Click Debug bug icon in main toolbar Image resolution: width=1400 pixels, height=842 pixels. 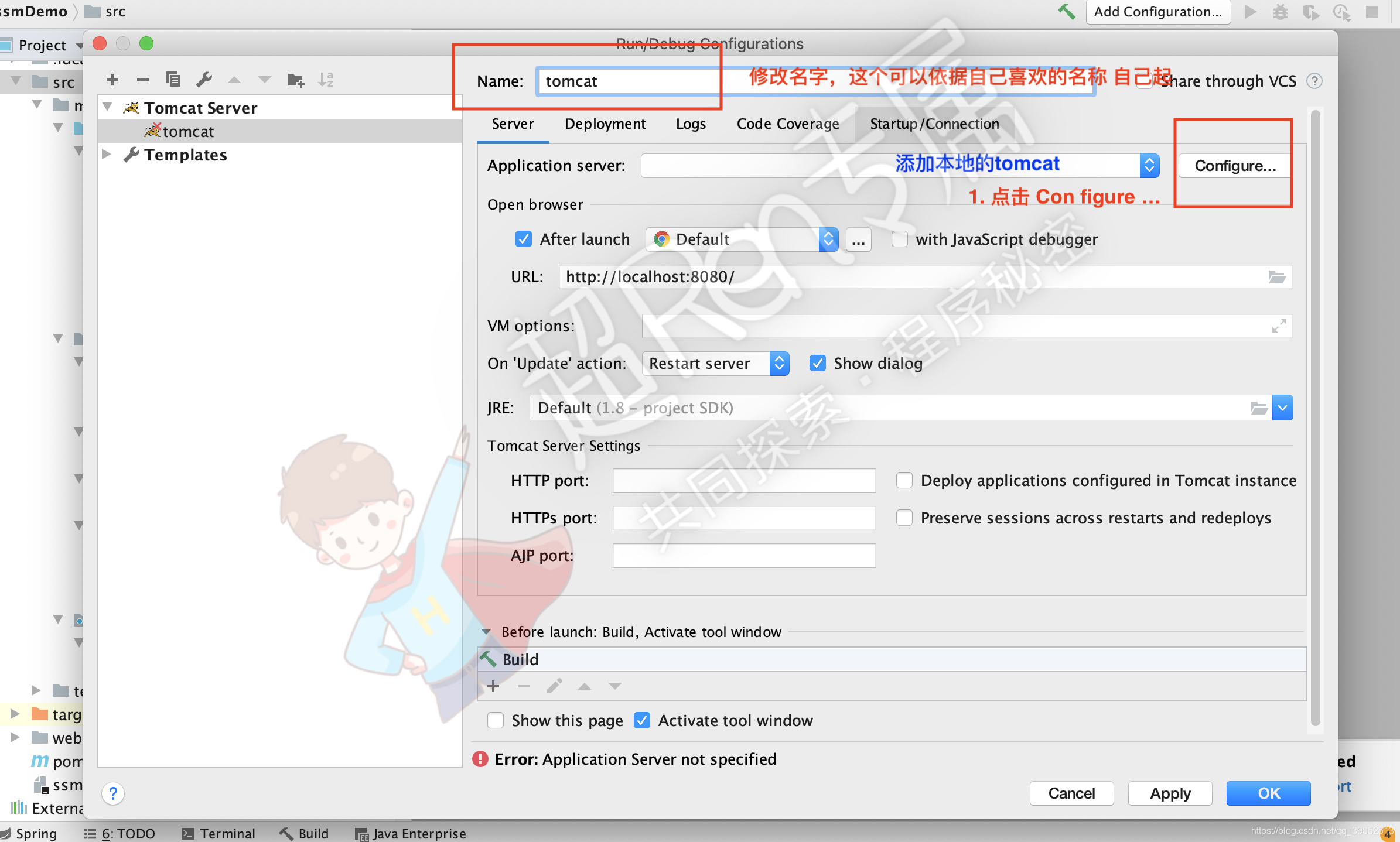[1281, 12]
